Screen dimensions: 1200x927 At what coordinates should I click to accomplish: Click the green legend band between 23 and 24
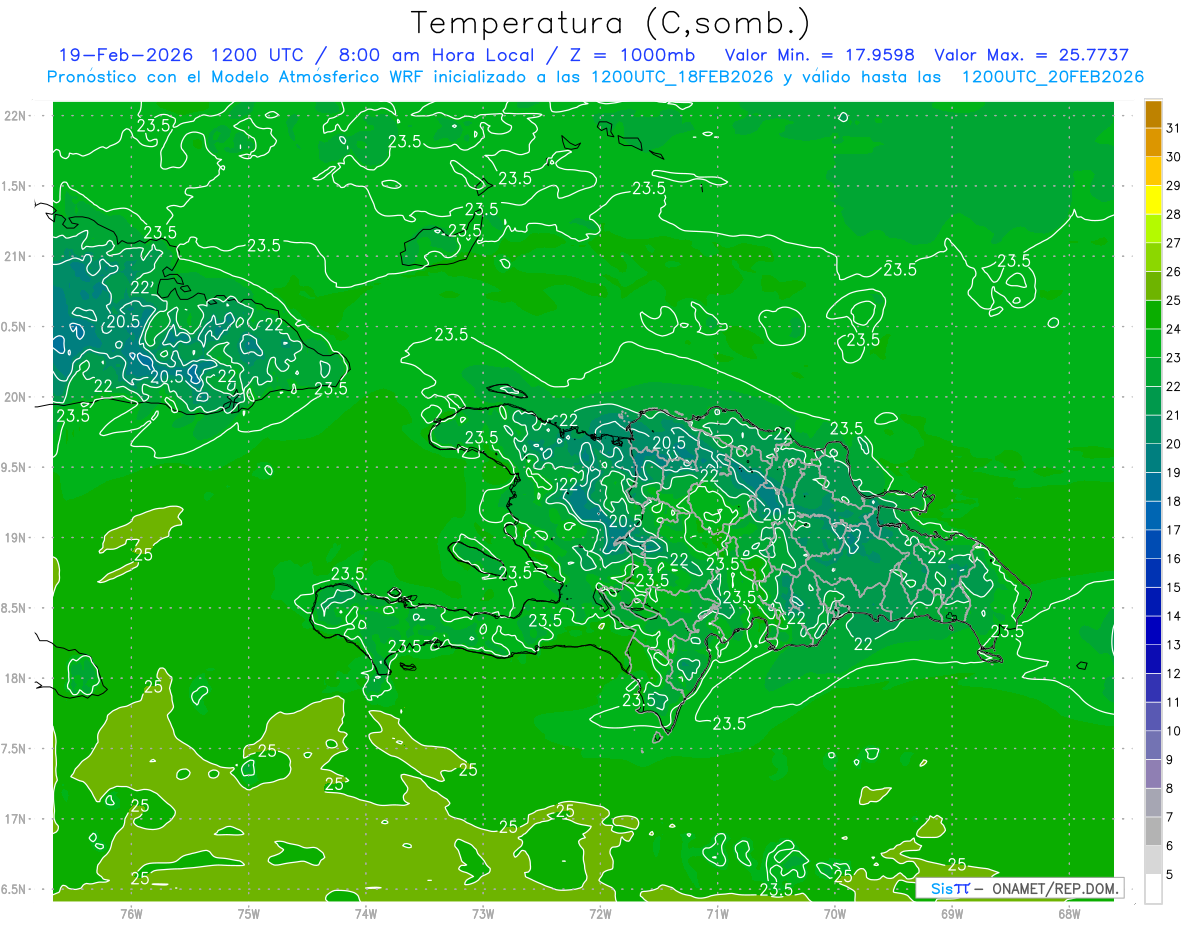(1153, 343)
